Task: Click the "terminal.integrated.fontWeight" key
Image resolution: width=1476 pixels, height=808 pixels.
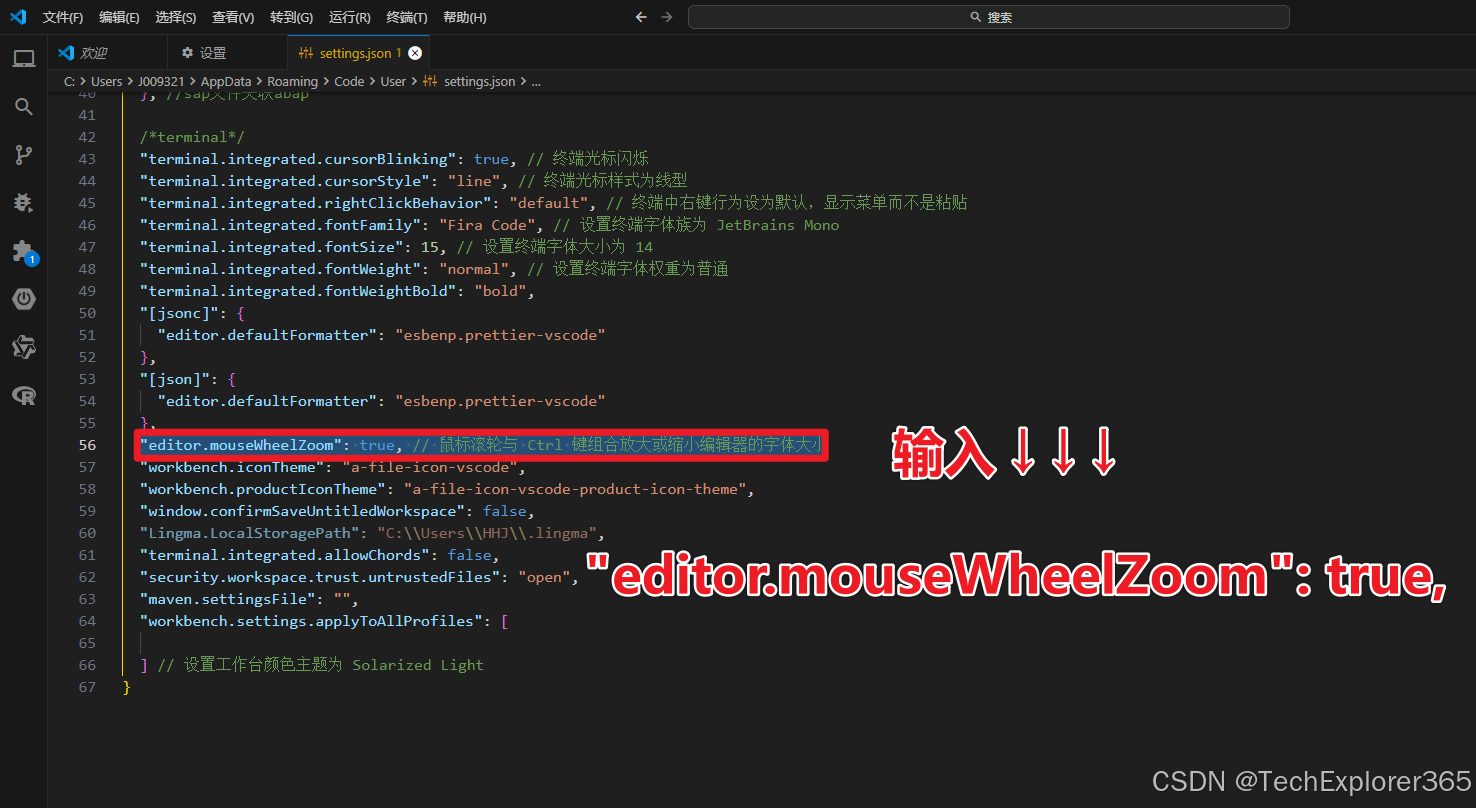Action: click(281, 269)
